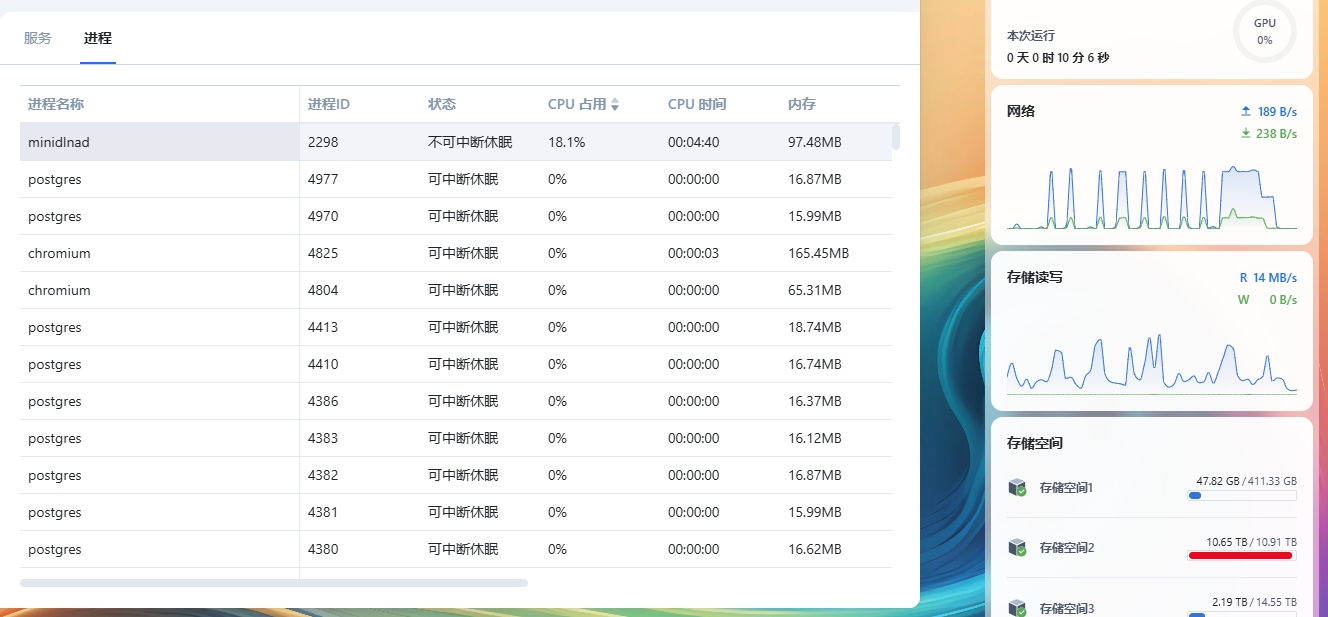Click the 65.31MB memory value

click(x=815, y=290)
